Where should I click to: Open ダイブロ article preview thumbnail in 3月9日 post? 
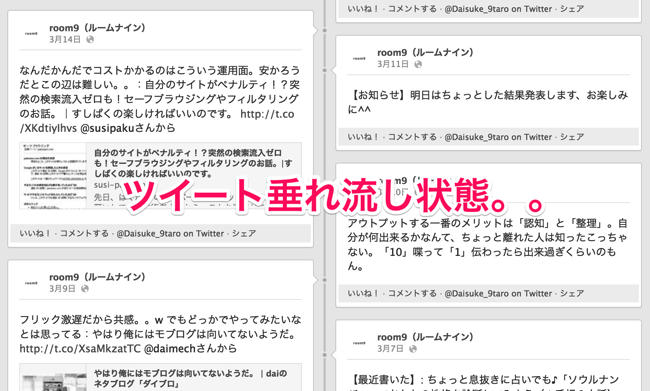point(53,378)
